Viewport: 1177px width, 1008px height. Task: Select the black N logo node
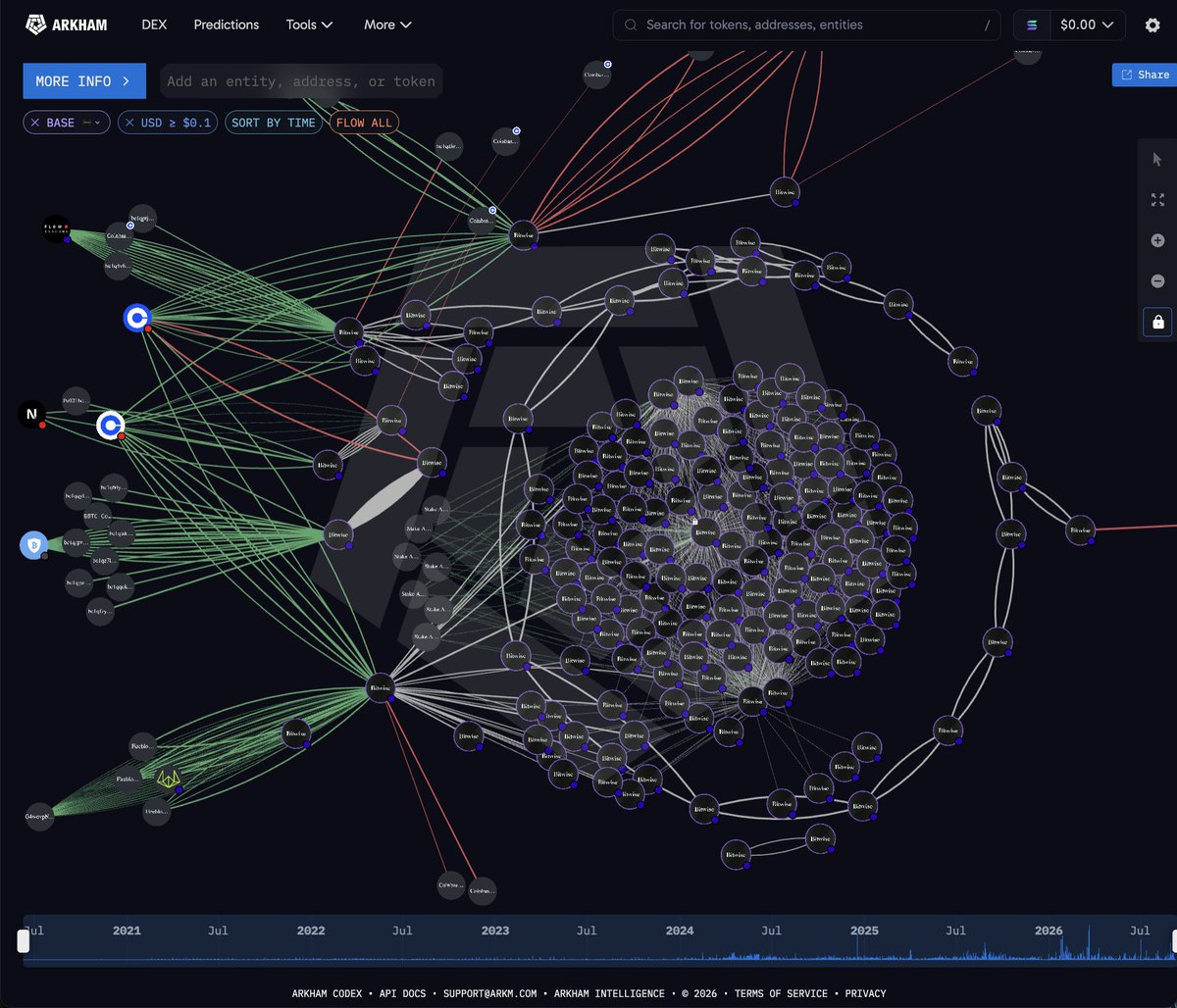pyautogui.click(x=31, y=415)
